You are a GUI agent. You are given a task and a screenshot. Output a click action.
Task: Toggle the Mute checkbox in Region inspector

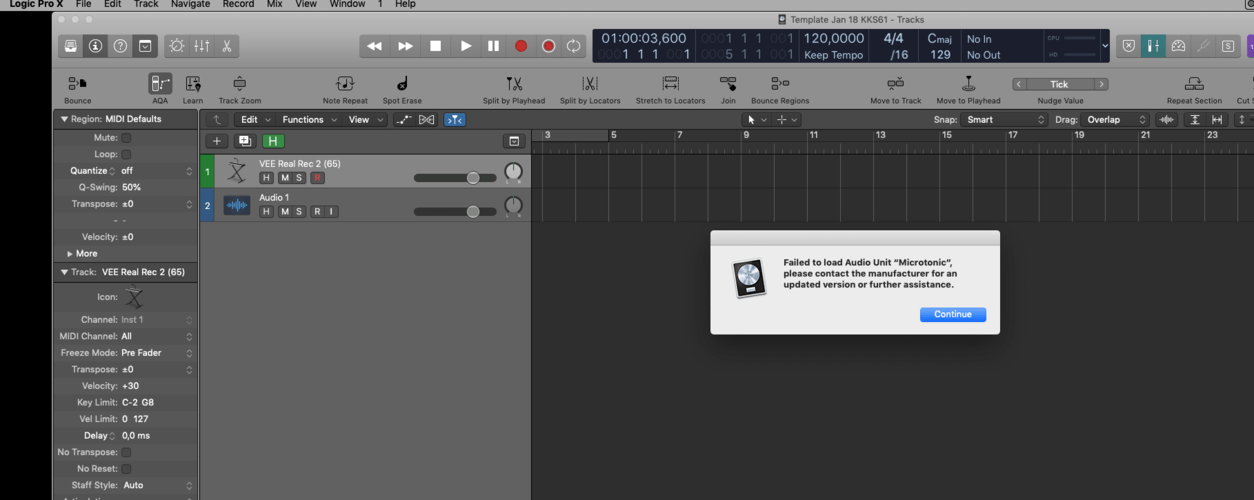(126, 138)
